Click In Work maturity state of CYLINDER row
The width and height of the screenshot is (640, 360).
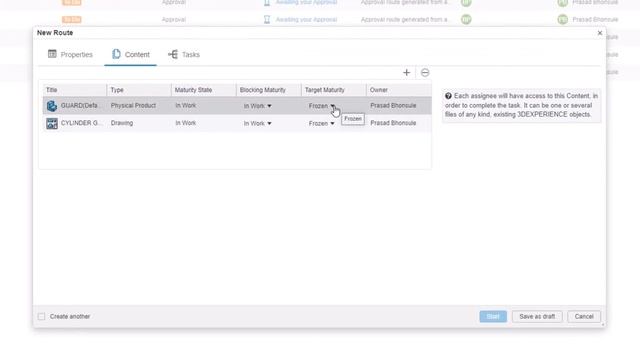186,123
